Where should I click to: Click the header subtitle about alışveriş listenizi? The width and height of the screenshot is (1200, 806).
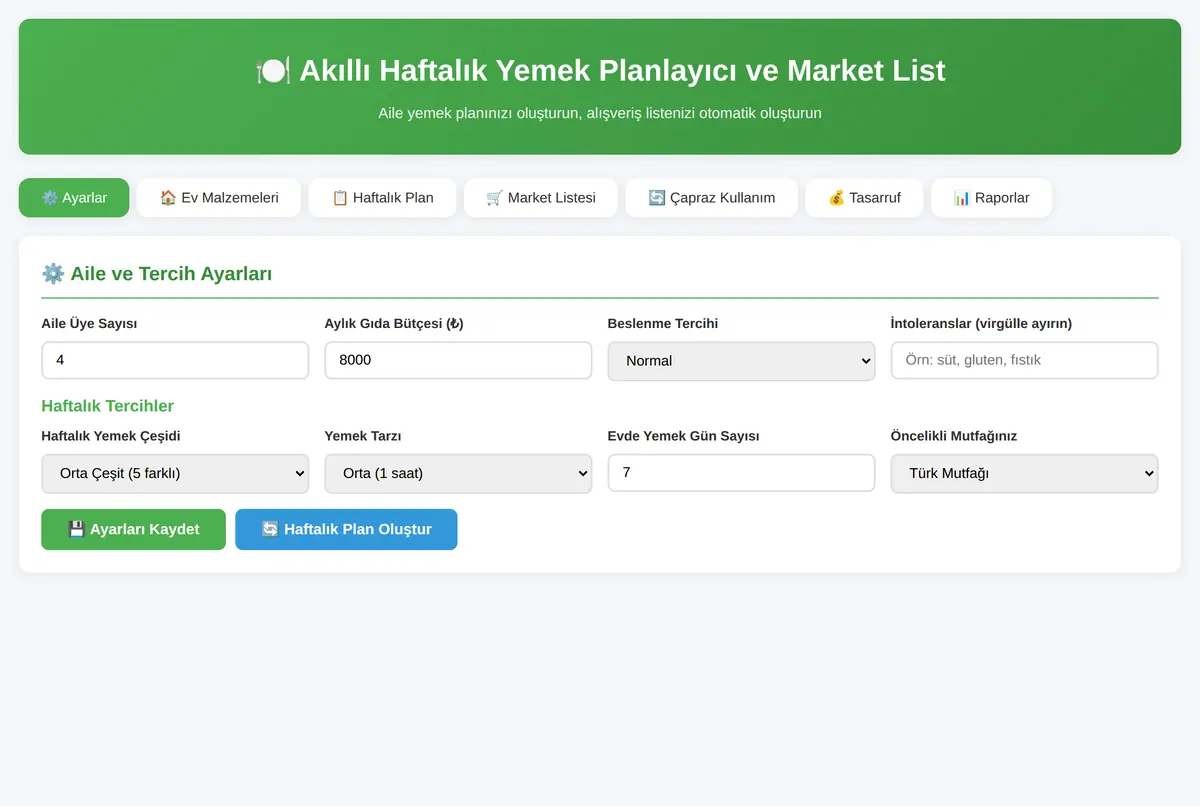(600, 113)
